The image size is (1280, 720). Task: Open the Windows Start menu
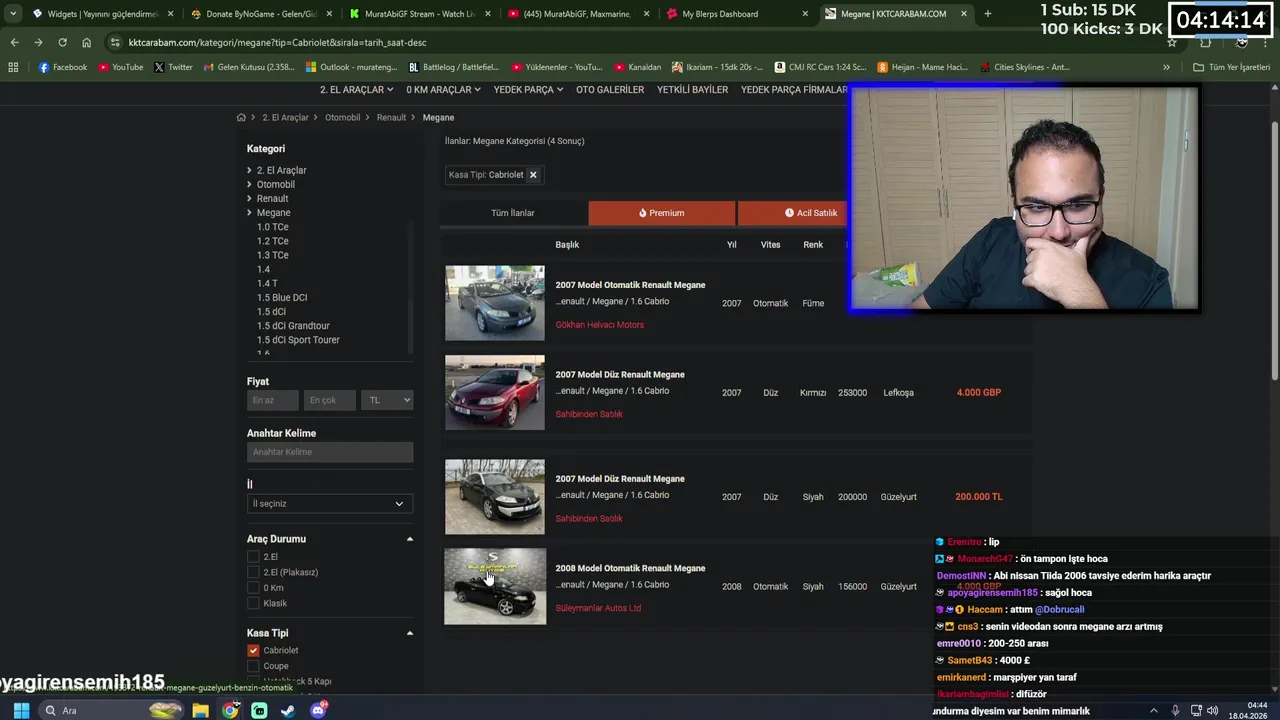(21, 710)
